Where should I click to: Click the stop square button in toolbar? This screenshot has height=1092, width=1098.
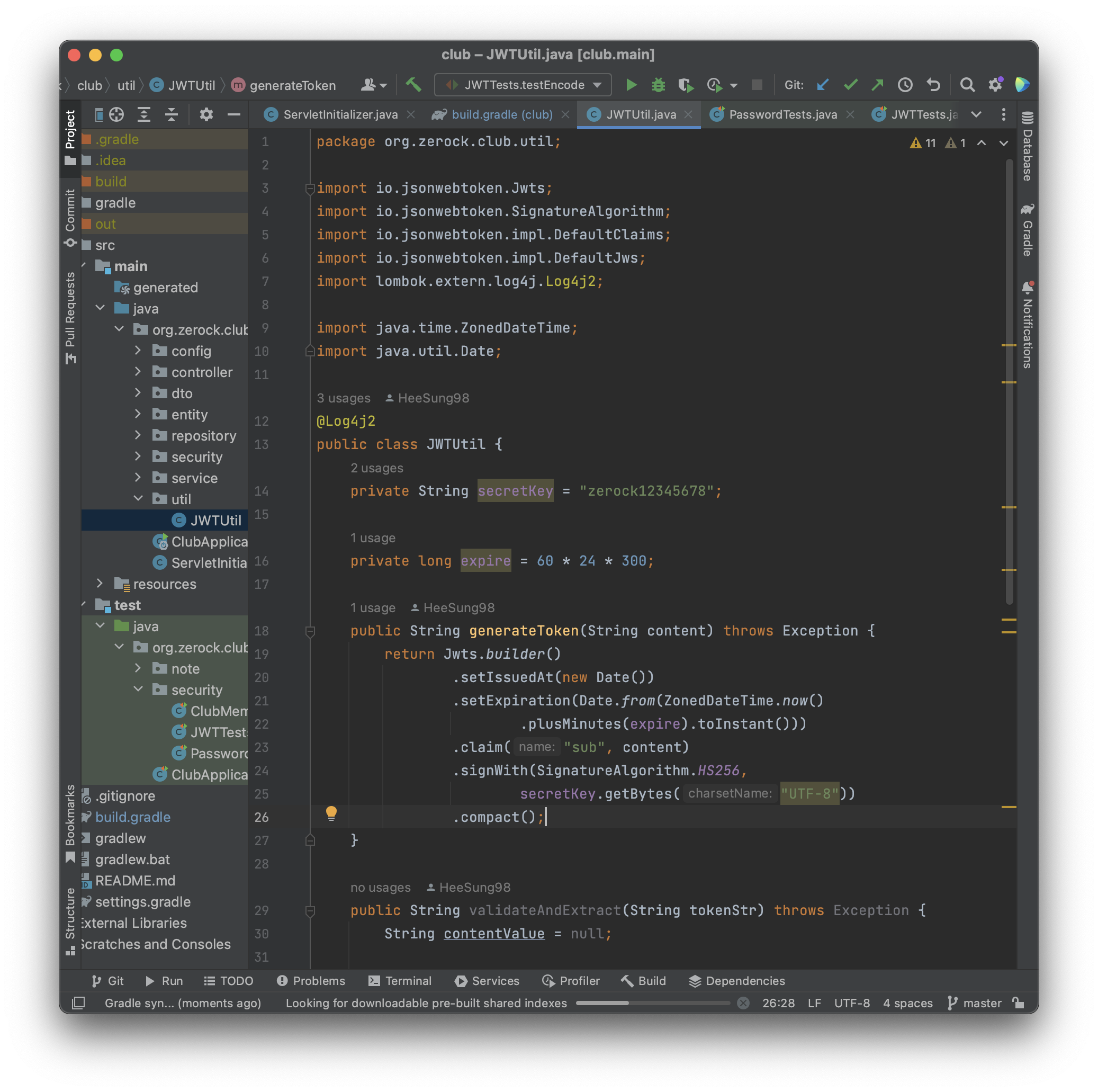pyautogui.click(x=757, y=85)
